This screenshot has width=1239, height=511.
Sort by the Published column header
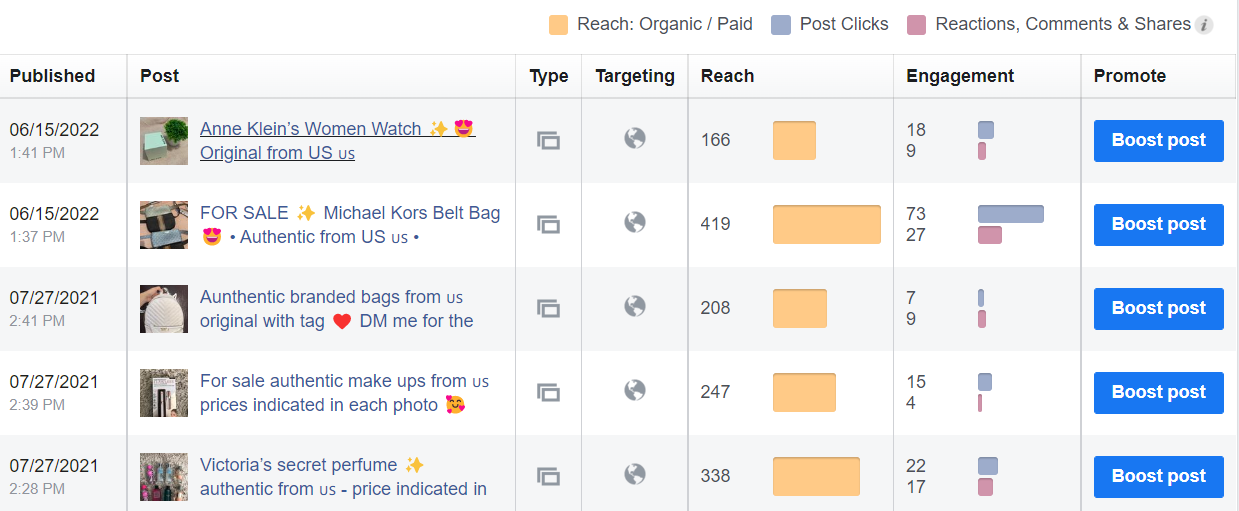[x=52, y=76]
